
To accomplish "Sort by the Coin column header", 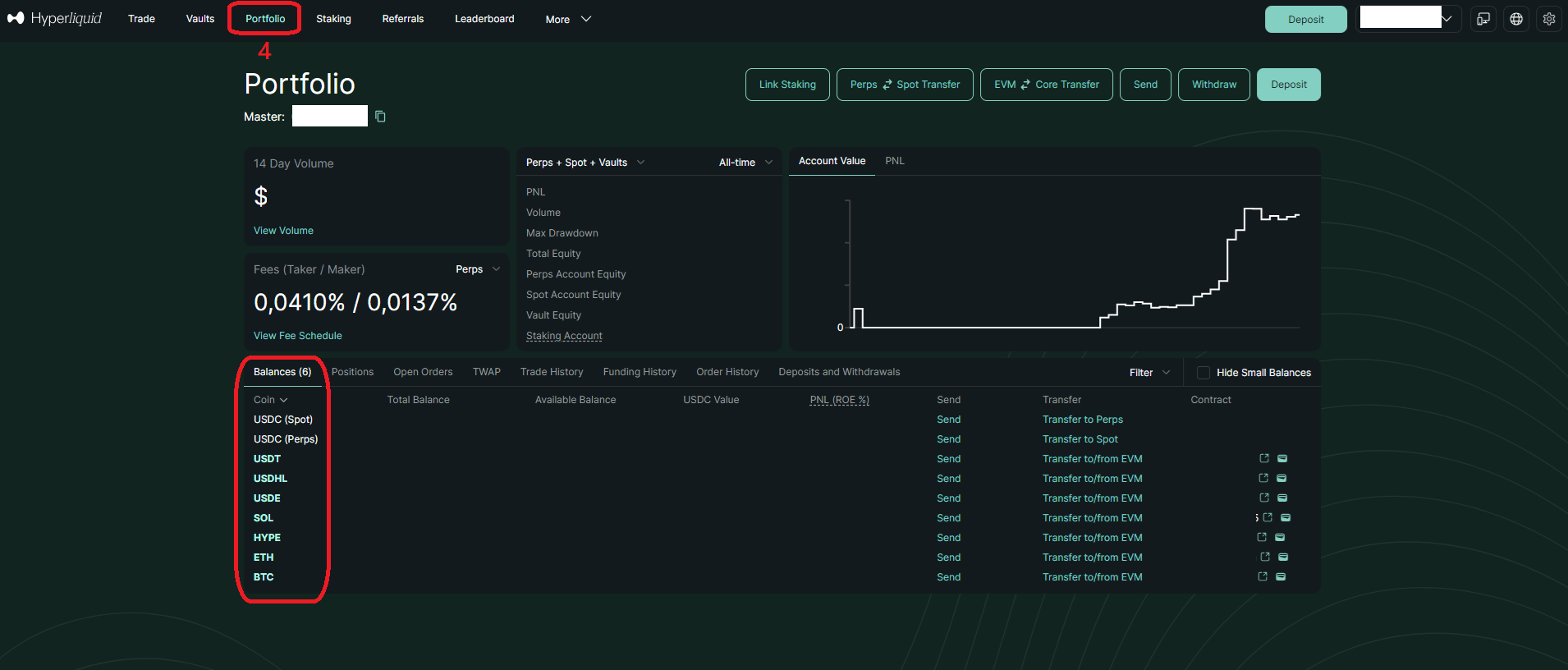I will 270,400.
